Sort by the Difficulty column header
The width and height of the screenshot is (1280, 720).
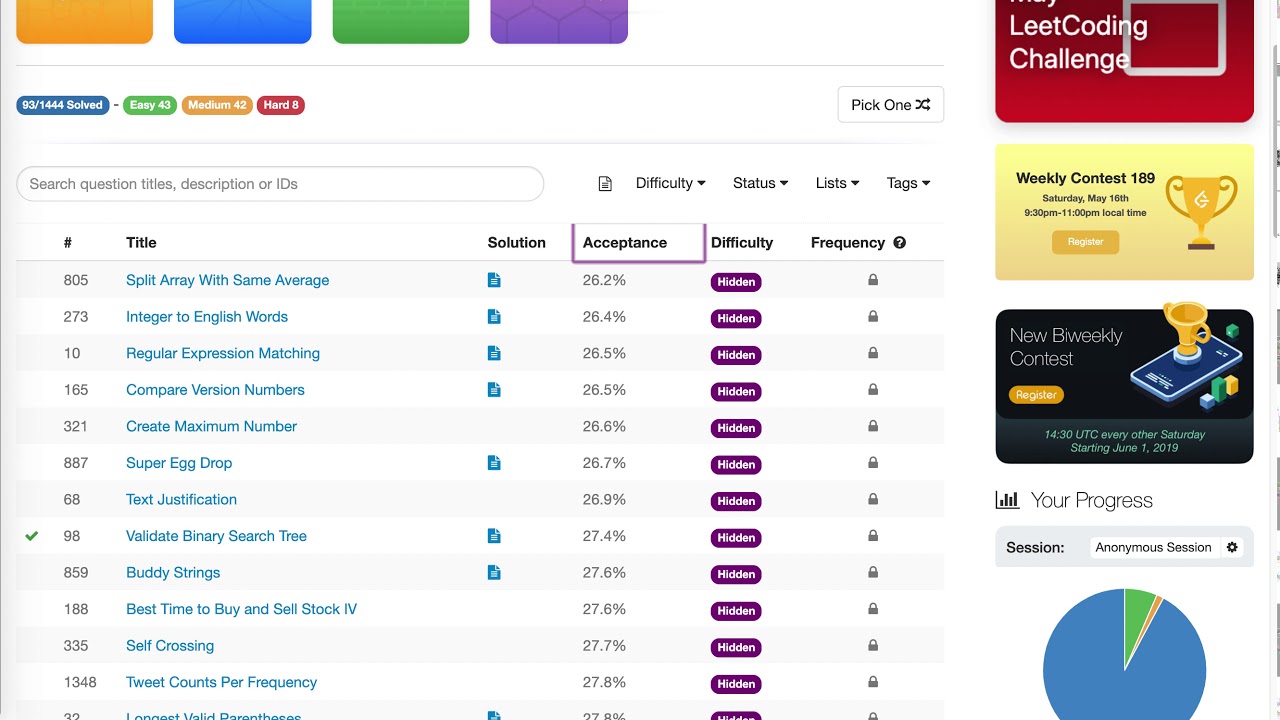742,242
